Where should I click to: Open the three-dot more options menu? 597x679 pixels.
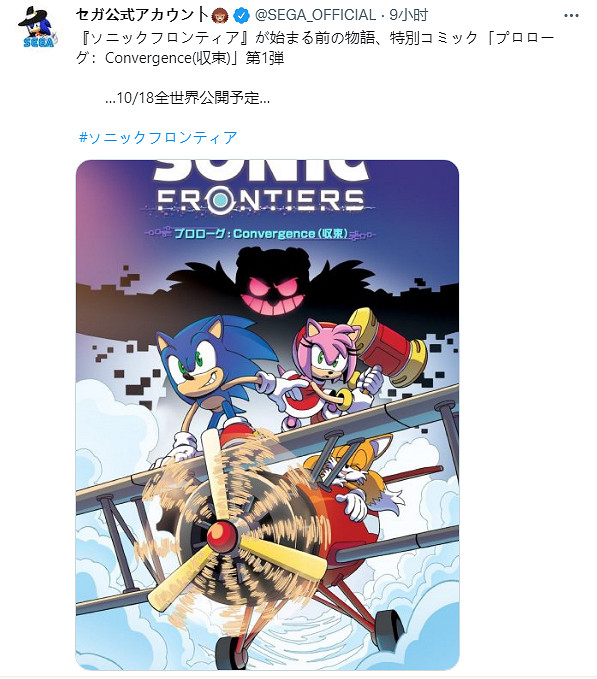[571, 16]
